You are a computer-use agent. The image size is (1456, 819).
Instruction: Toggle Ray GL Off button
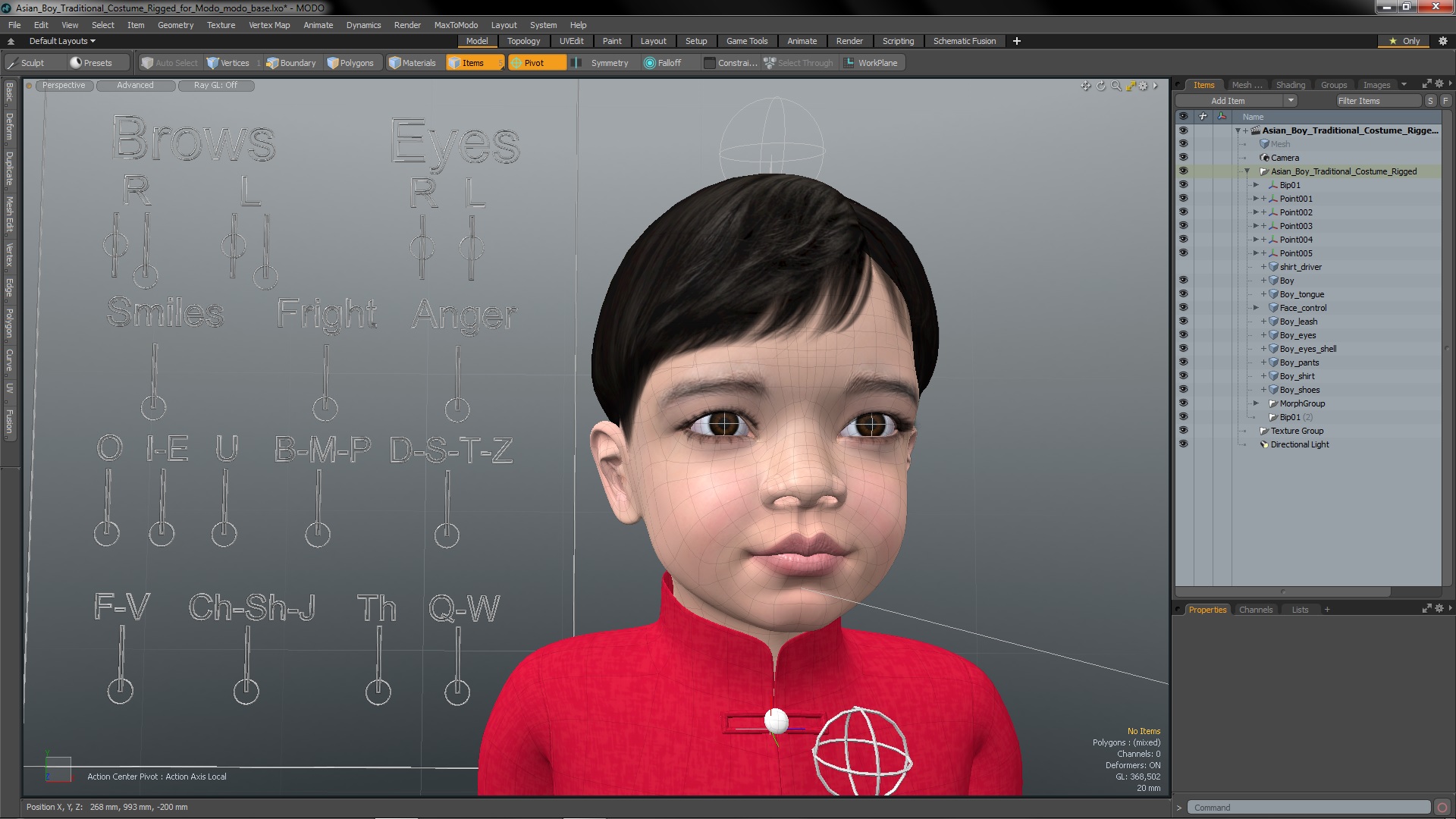click(x=215, y=86)
